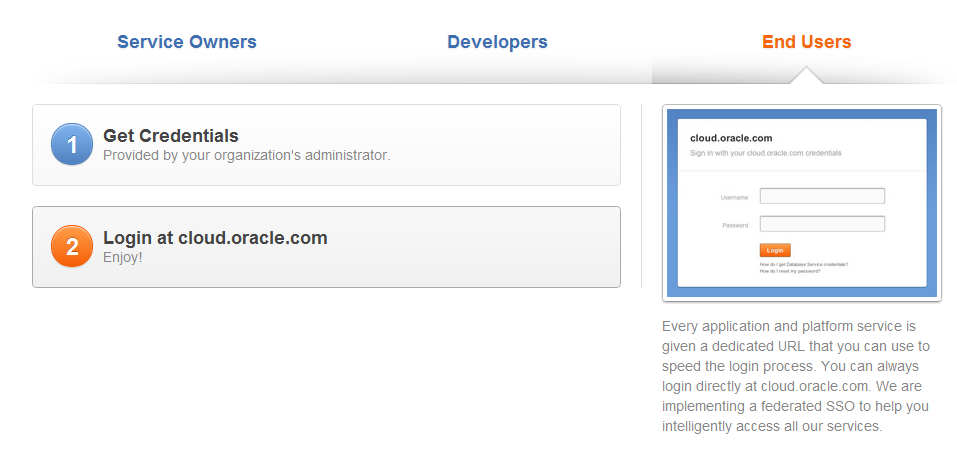Click the cloud.oracle.com title in the preview
Image resolution: width=957 pixels, height=455 pixels.
point(731,138)
